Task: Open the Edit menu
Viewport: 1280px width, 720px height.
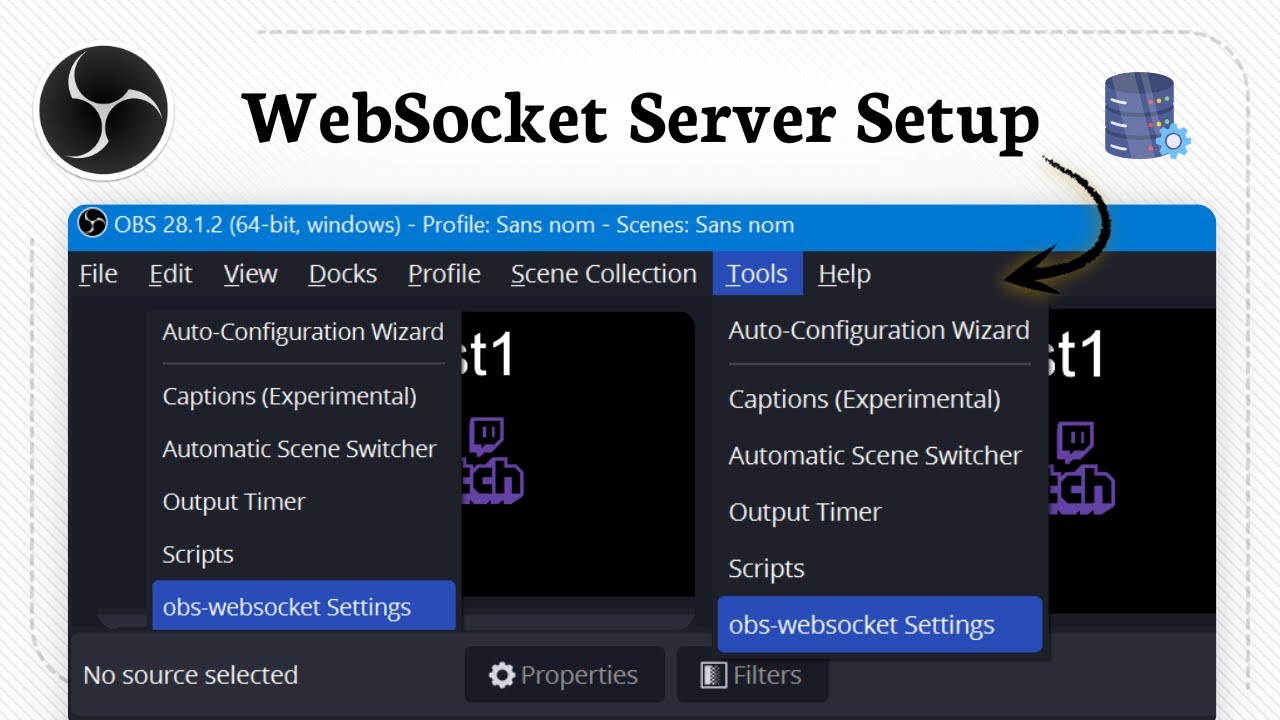Action: pyautogui.click(x=171, y=274)
